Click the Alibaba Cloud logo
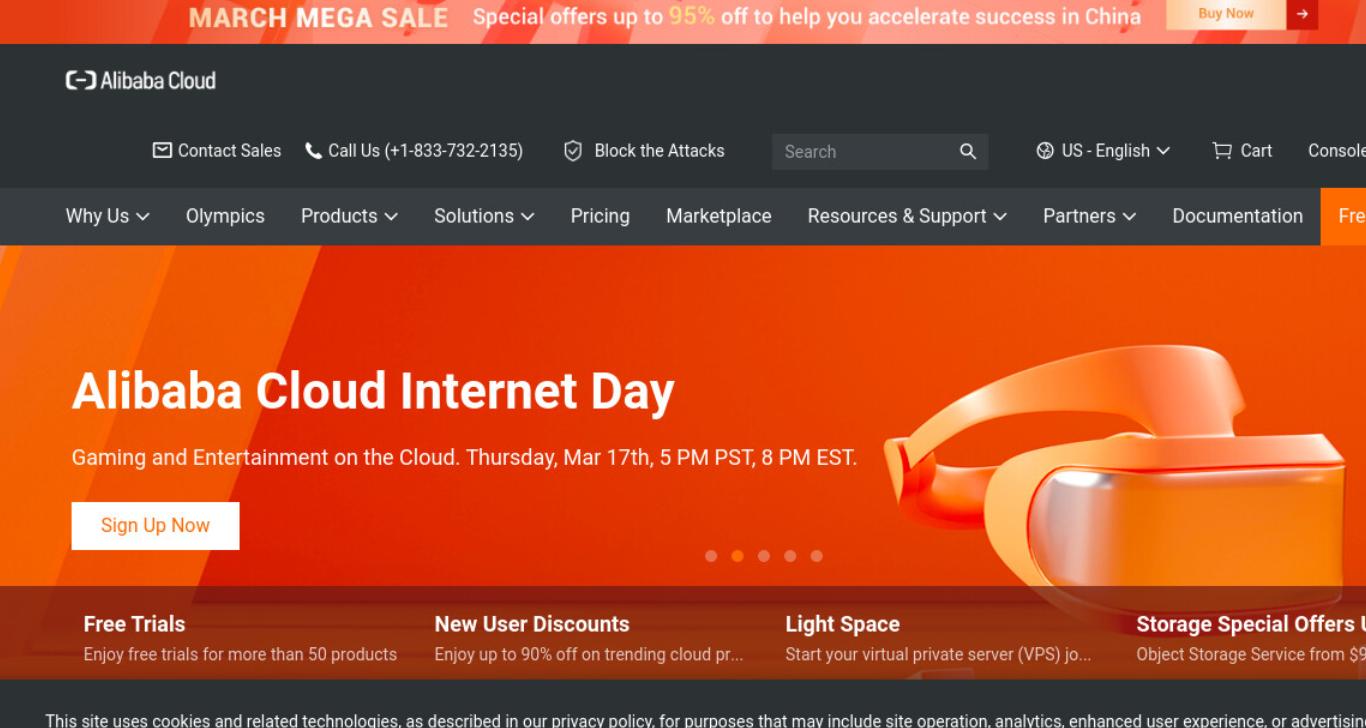Image resolution: width=1366 pixels, height=728 pixels. click(140, 81)
